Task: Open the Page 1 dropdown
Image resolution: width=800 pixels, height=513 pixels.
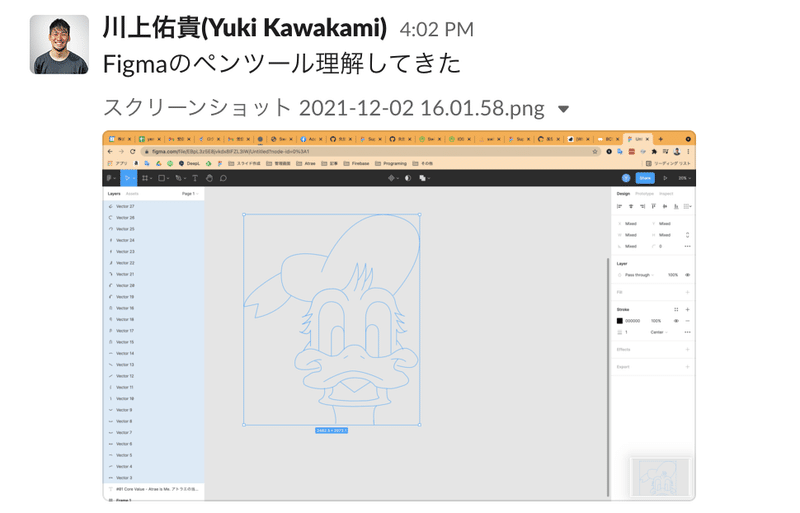Action: [x=190, y=194]
